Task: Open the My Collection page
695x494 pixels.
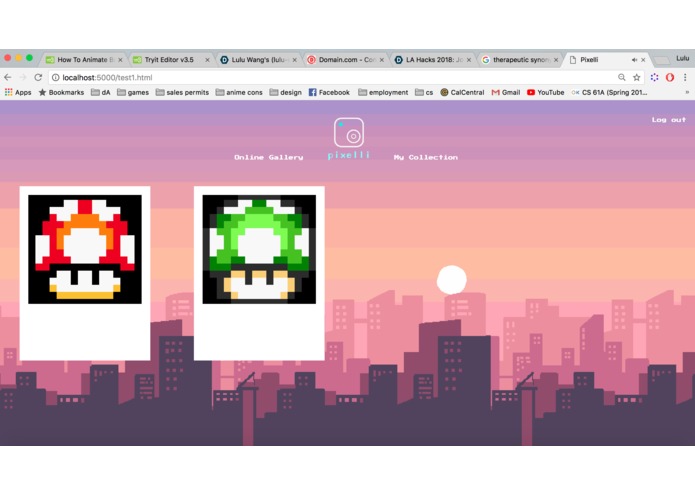Action: click(x=426, y=157)
